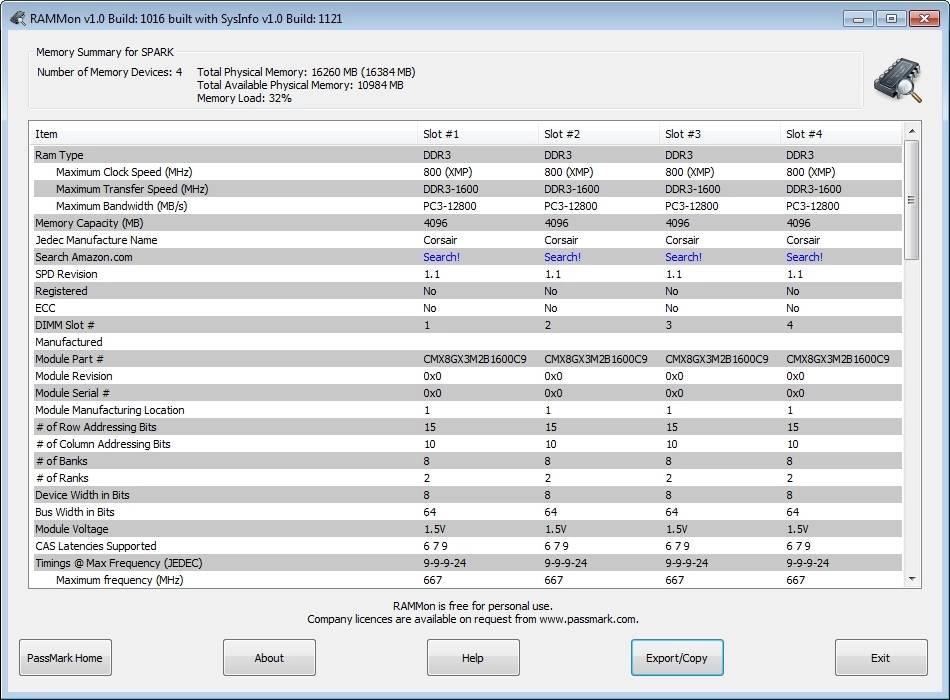Select the # of Banks row label
This screenshot has width=950, height=700.
tap(61, 461)
